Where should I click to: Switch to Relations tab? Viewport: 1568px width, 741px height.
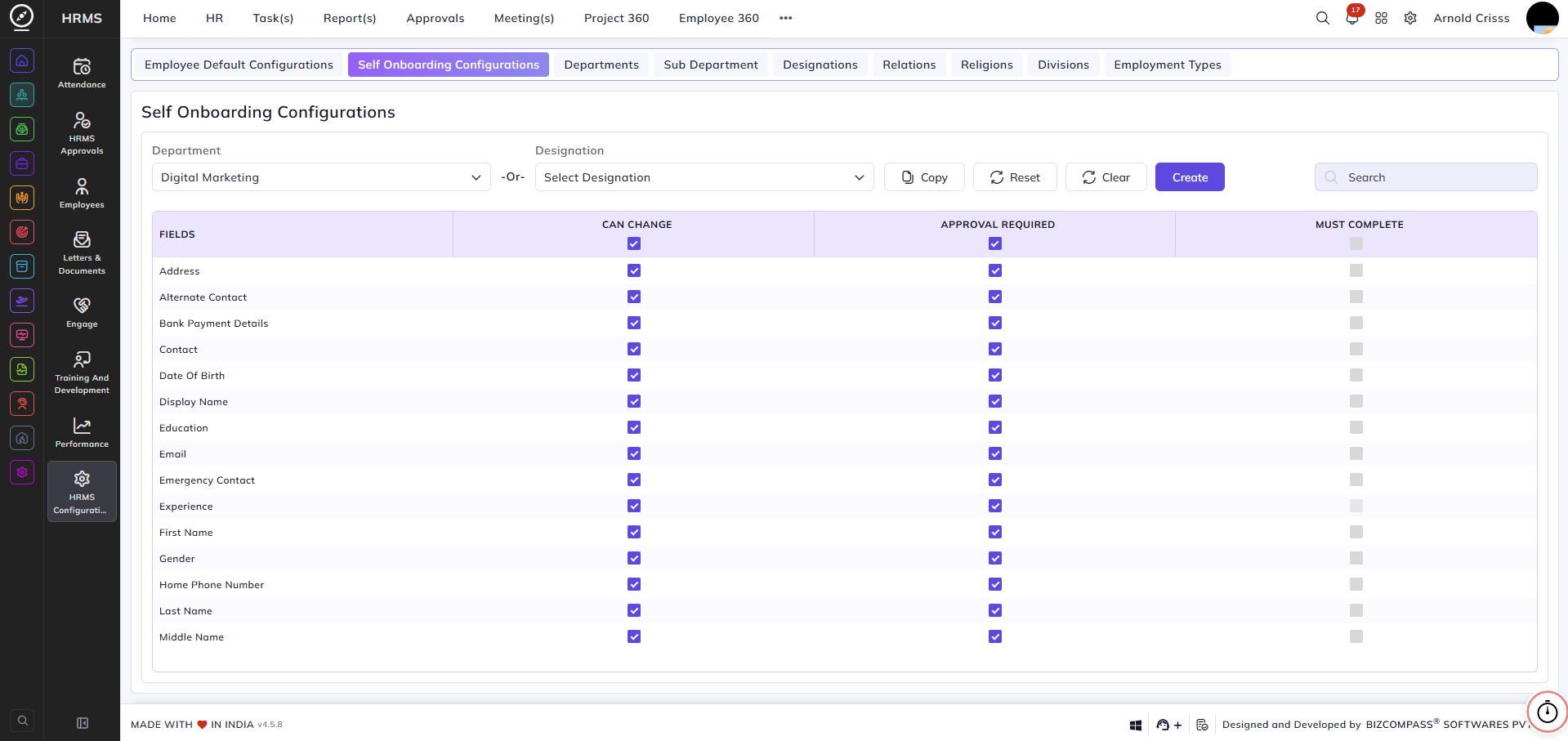(x=909, y=65)
